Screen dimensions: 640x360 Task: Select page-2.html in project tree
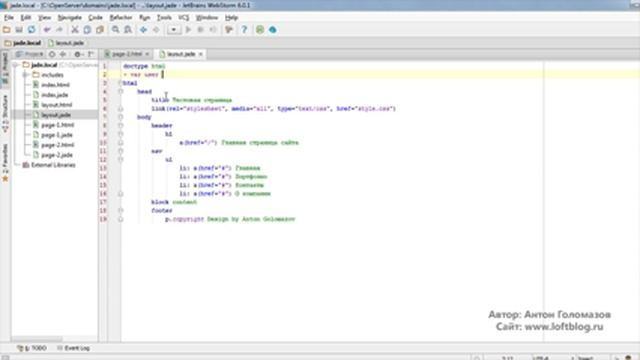pyautogui.click(x=58, y=145)
